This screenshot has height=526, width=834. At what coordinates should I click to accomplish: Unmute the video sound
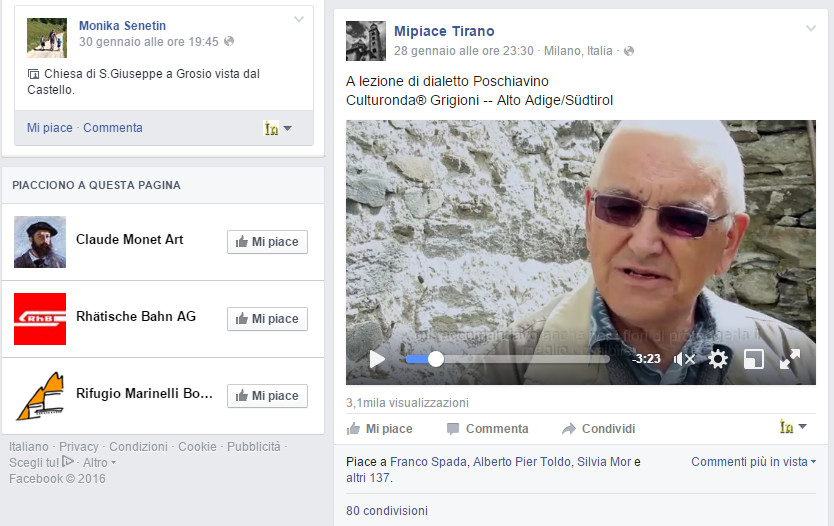point(684,359)
